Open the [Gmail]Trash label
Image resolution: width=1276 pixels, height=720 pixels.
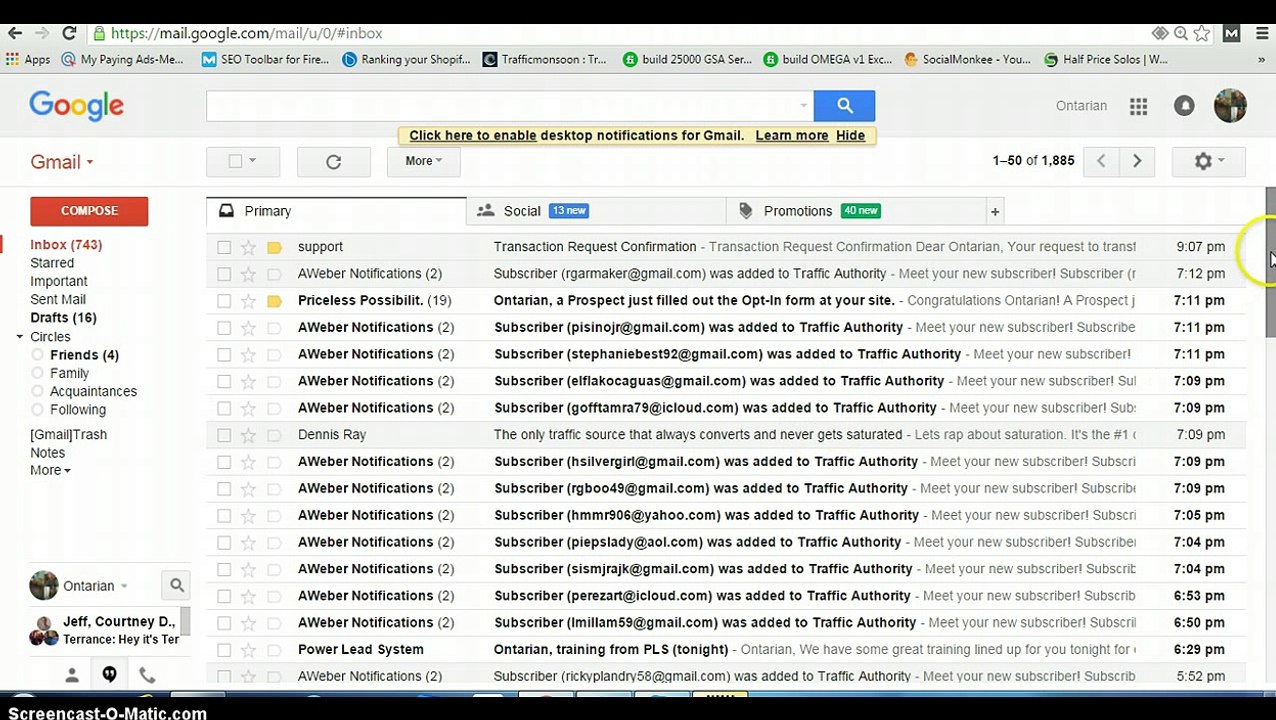(68, 435)
